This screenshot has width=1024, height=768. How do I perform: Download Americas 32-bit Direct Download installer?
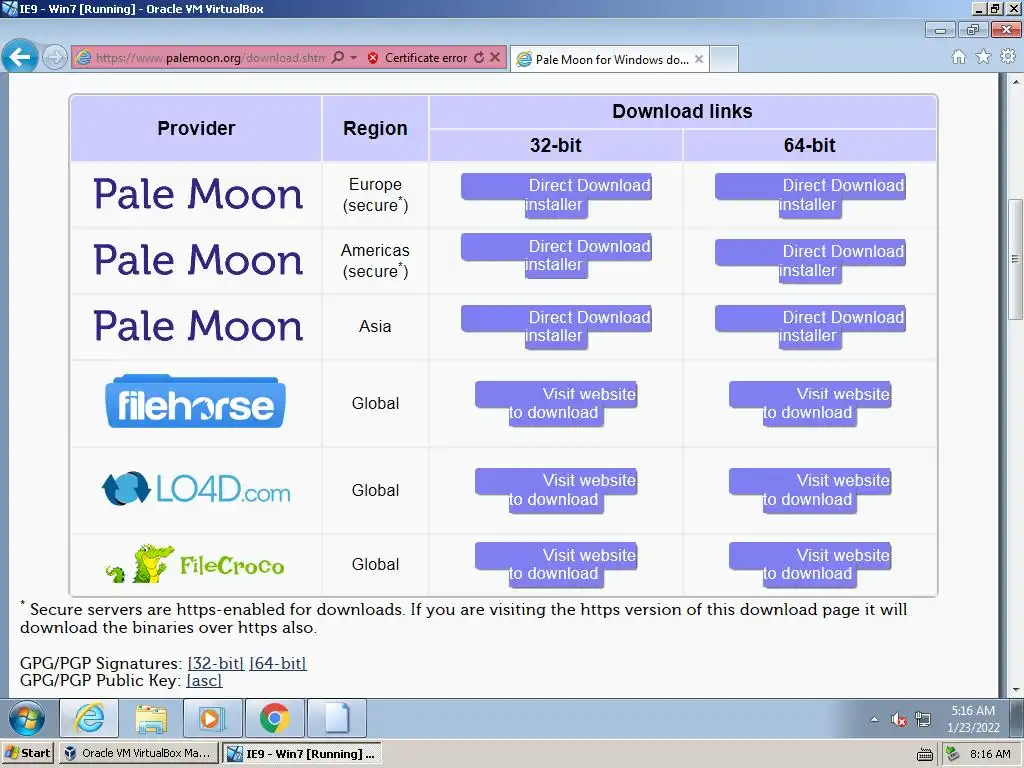[x=556, y=255]
